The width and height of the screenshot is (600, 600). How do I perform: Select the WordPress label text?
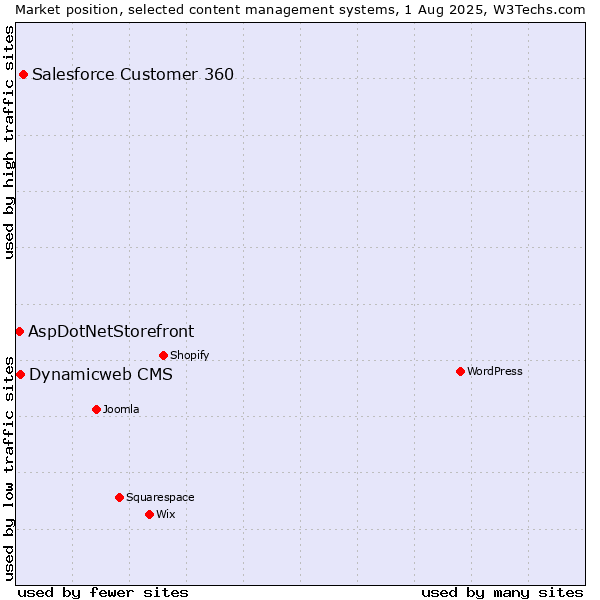[x=495, y=371]
